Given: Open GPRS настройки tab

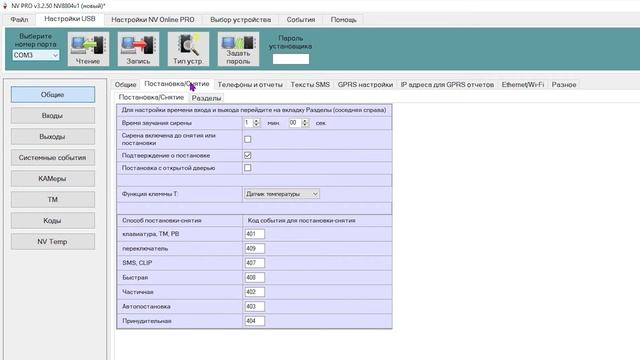Looking at the screenshot, I should pos(365,84).
